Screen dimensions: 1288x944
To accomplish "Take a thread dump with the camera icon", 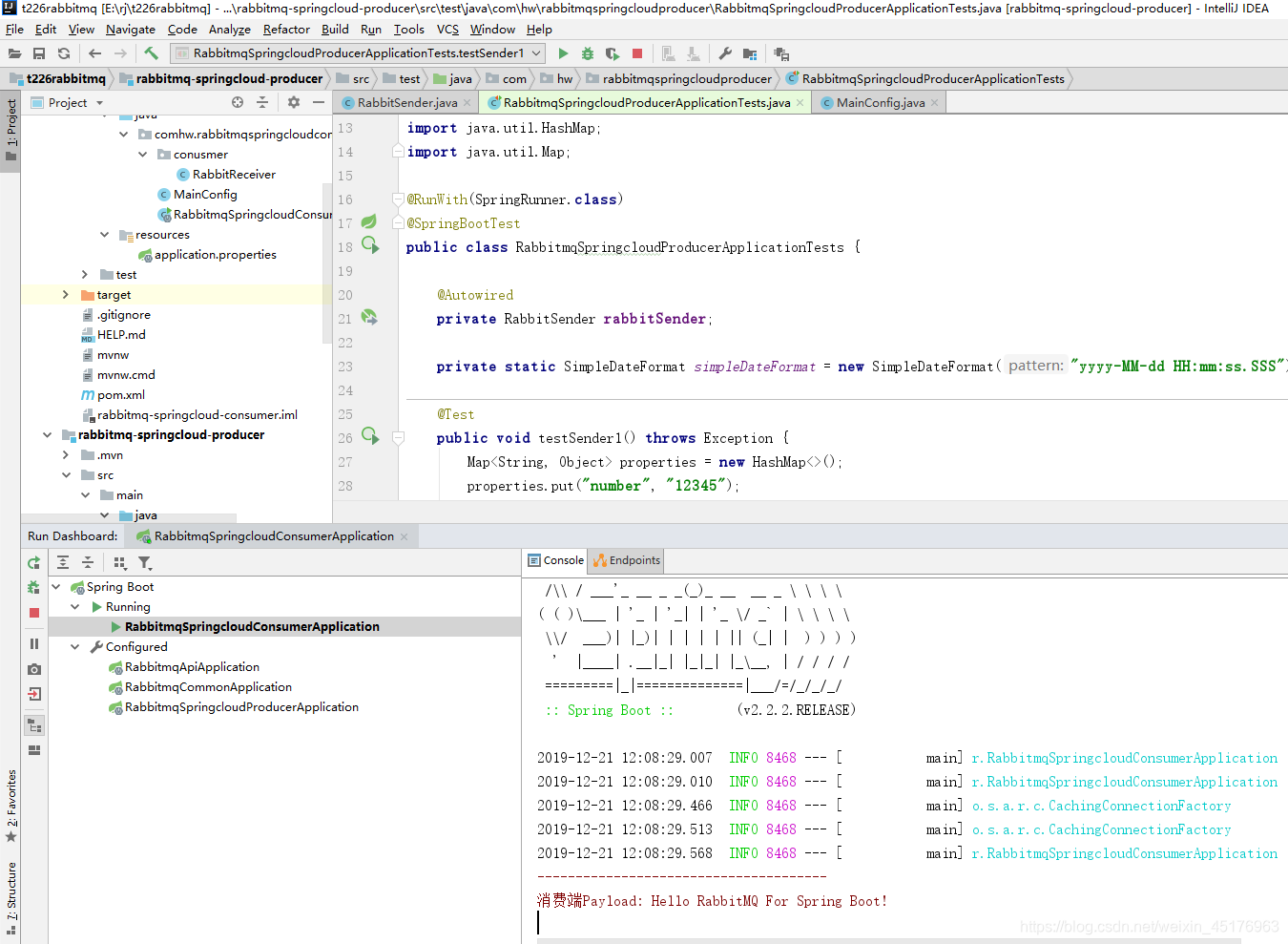I will click(34, 669).
